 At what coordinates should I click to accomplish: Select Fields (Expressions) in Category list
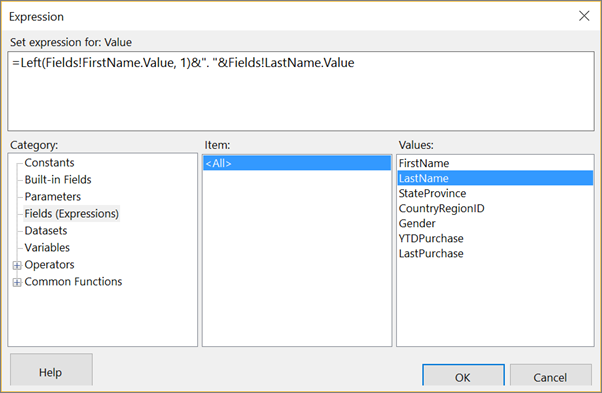tap(71, 213)
